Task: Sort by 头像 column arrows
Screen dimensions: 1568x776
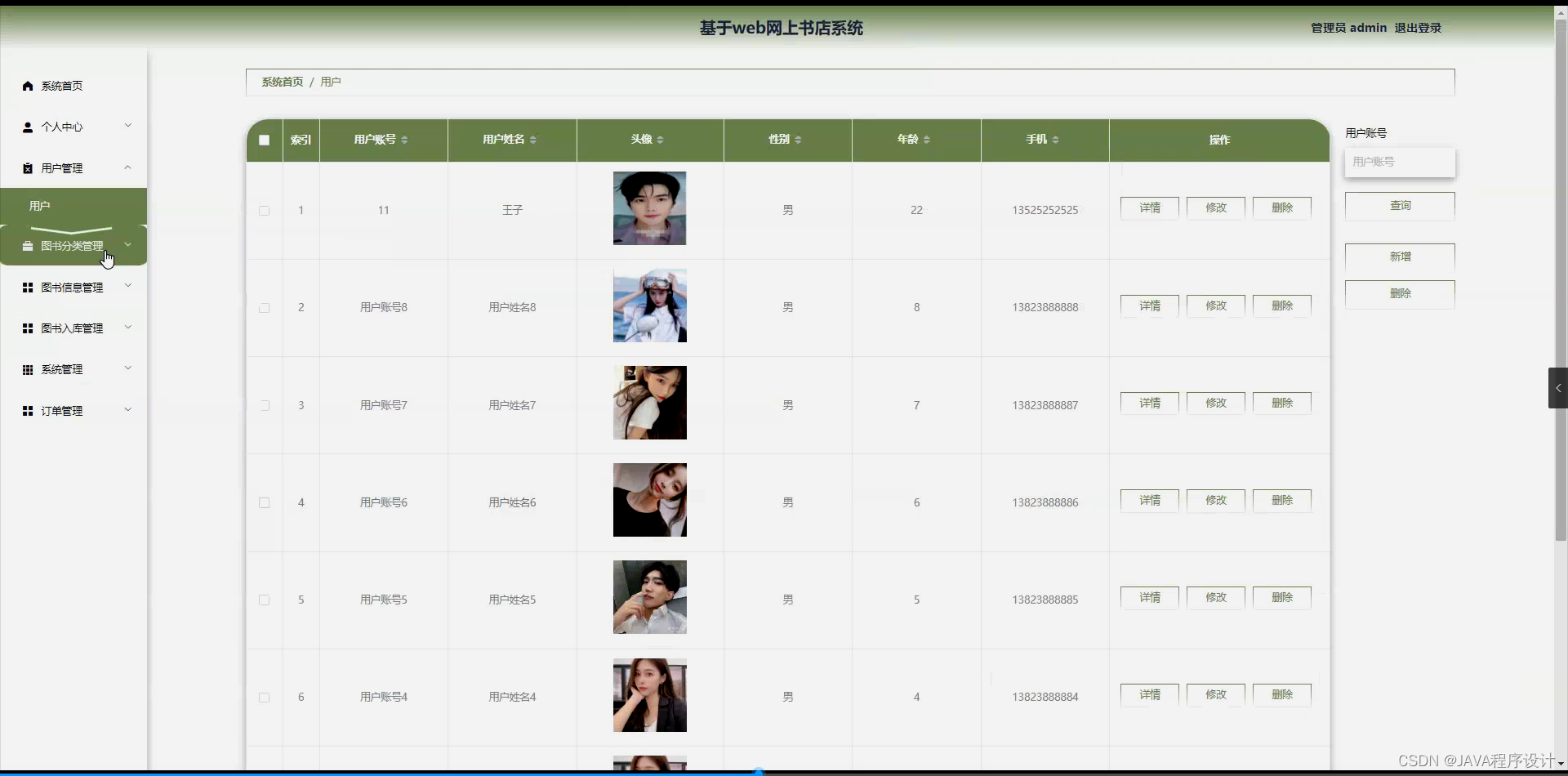Action: coord(660,140)
